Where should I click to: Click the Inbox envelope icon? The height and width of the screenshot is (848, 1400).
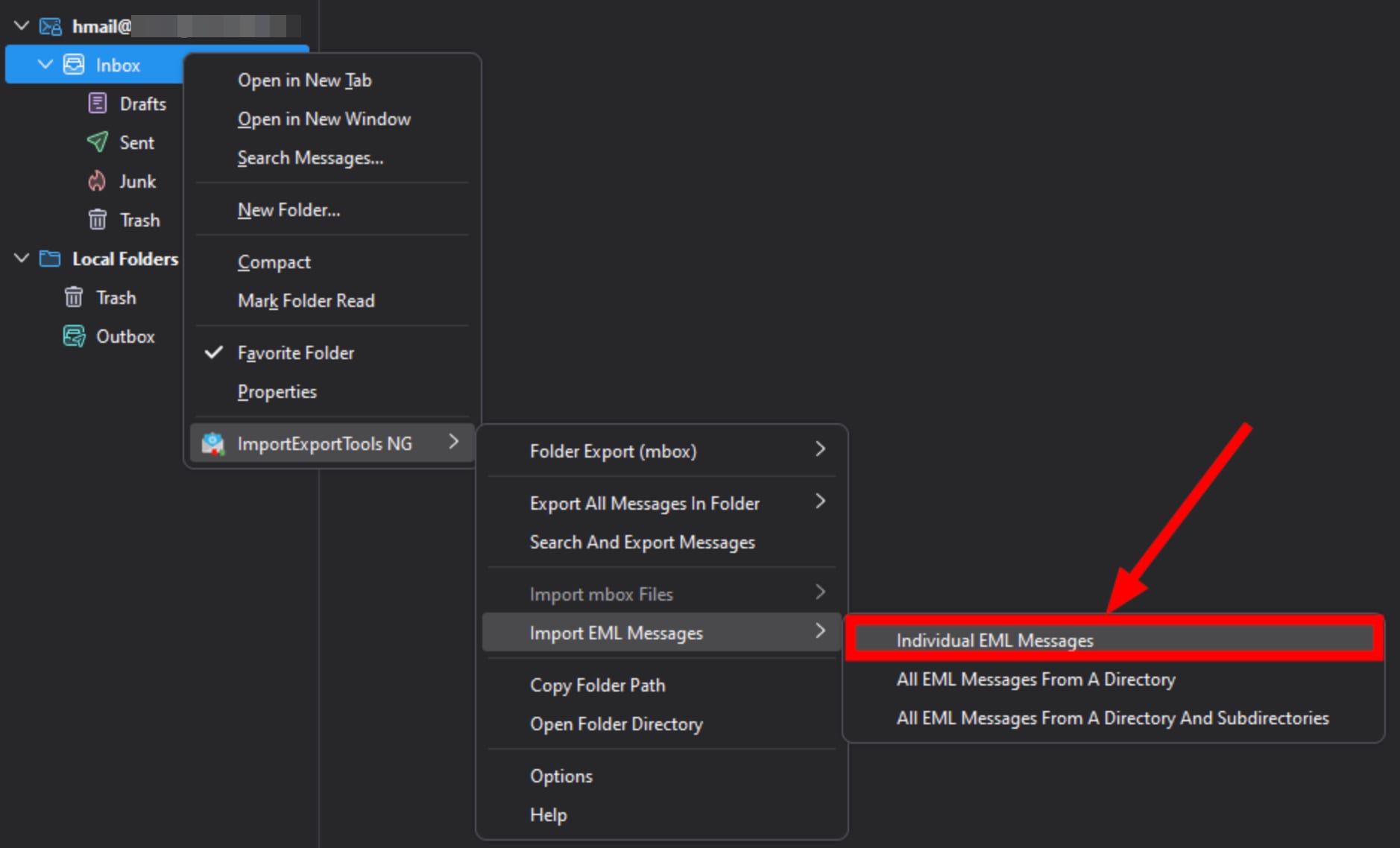pos(75,64)
